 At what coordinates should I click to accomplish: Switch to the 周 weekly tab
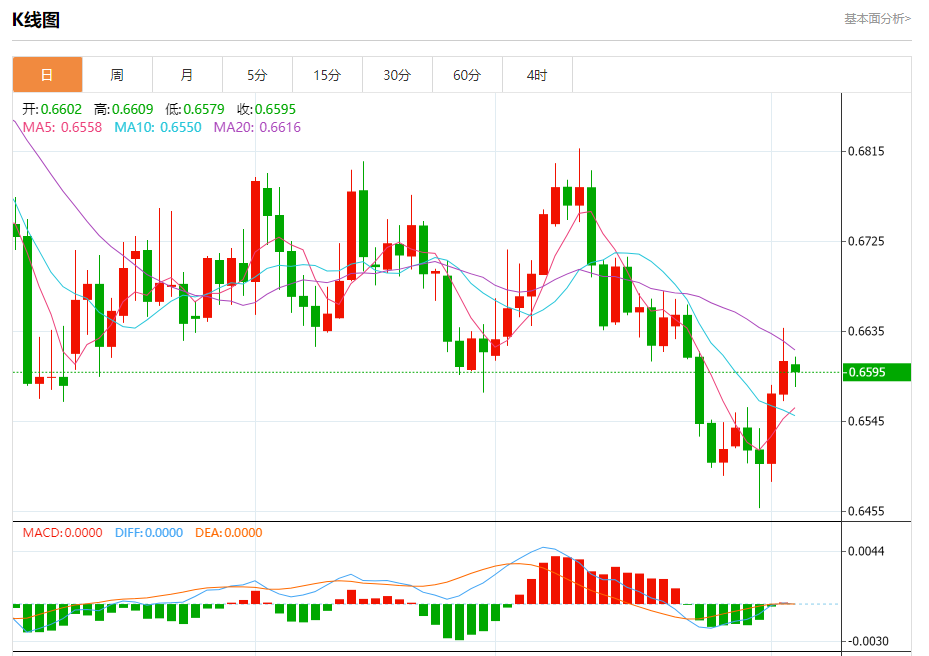(117, 75)
